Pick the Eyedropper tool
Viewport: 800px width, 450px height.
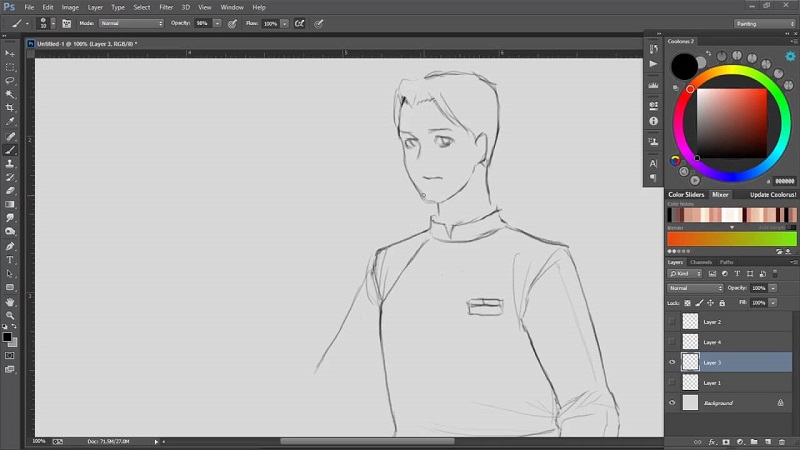coord(10,121)
